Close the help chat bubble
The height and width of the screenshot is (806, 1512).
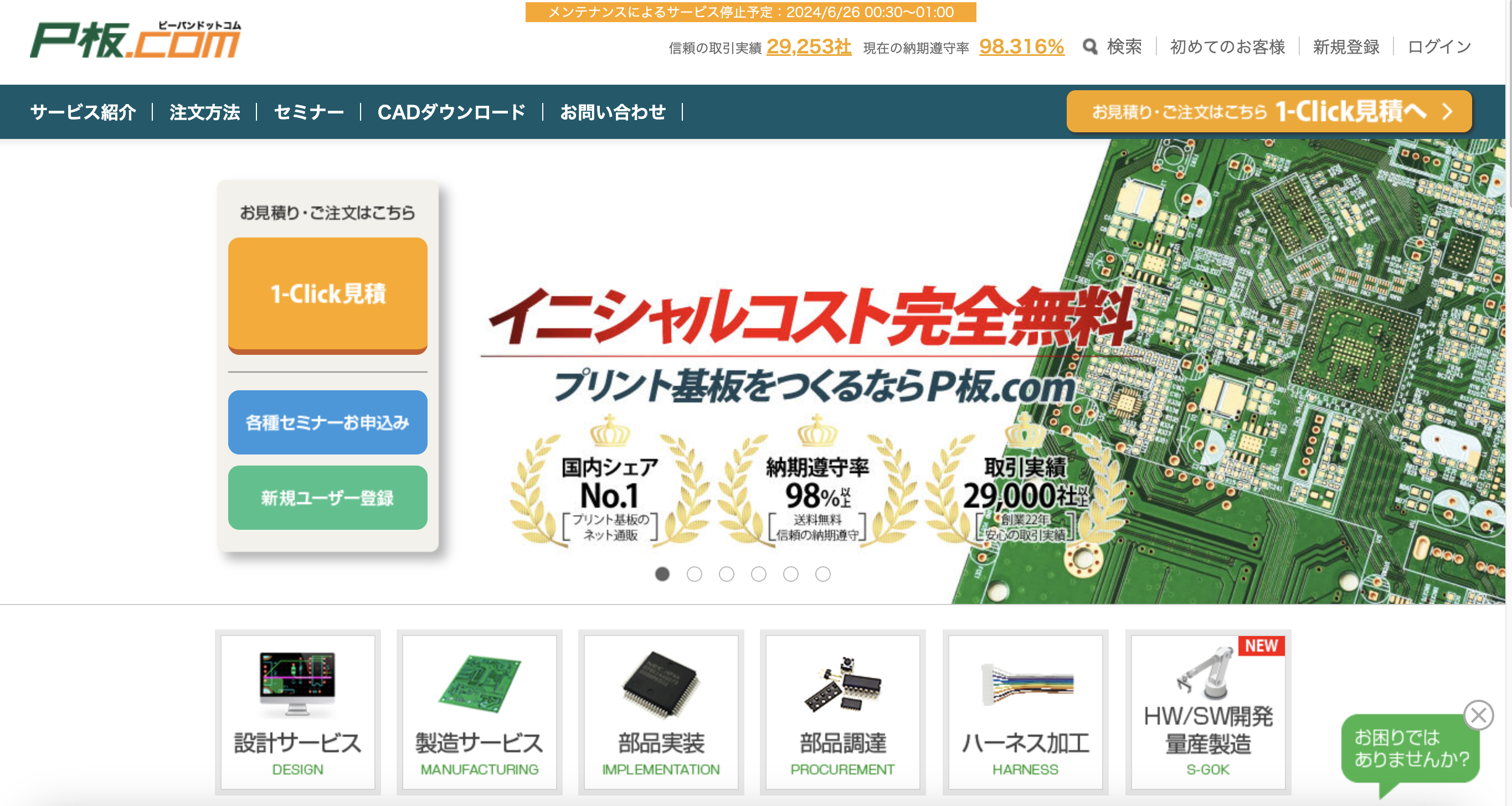coord(1478,715)
